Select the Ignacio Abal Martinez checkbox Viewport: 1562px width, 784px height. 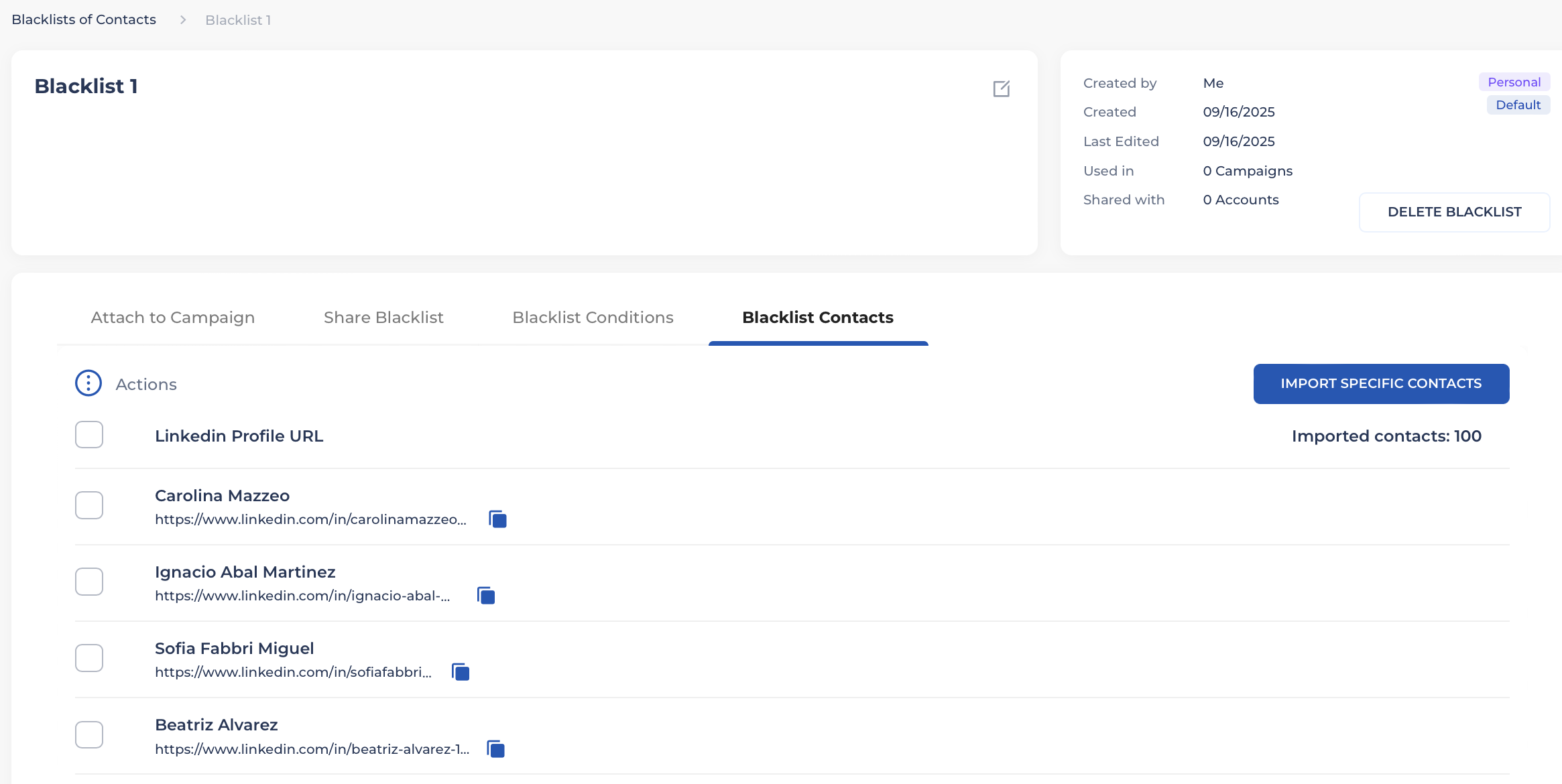(x=89, y=582)
